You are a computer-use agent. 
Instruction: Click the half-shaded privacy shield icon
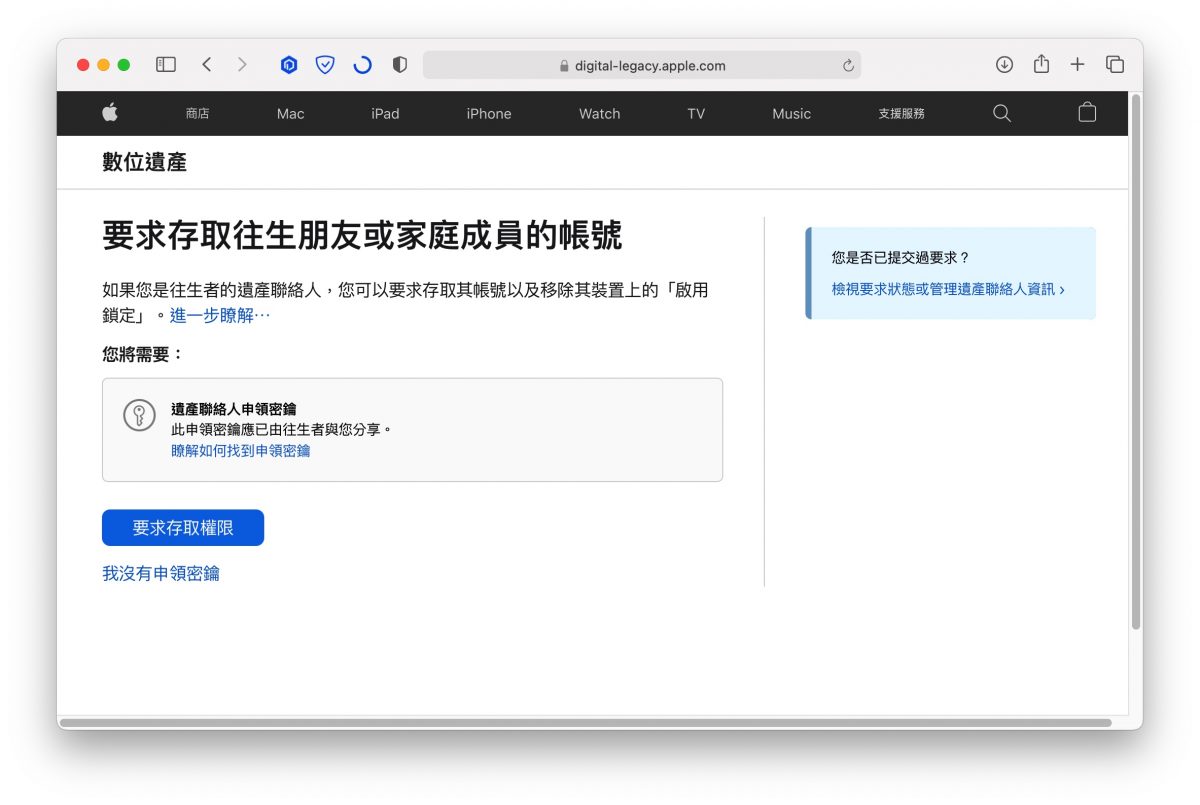click(400, 65)
